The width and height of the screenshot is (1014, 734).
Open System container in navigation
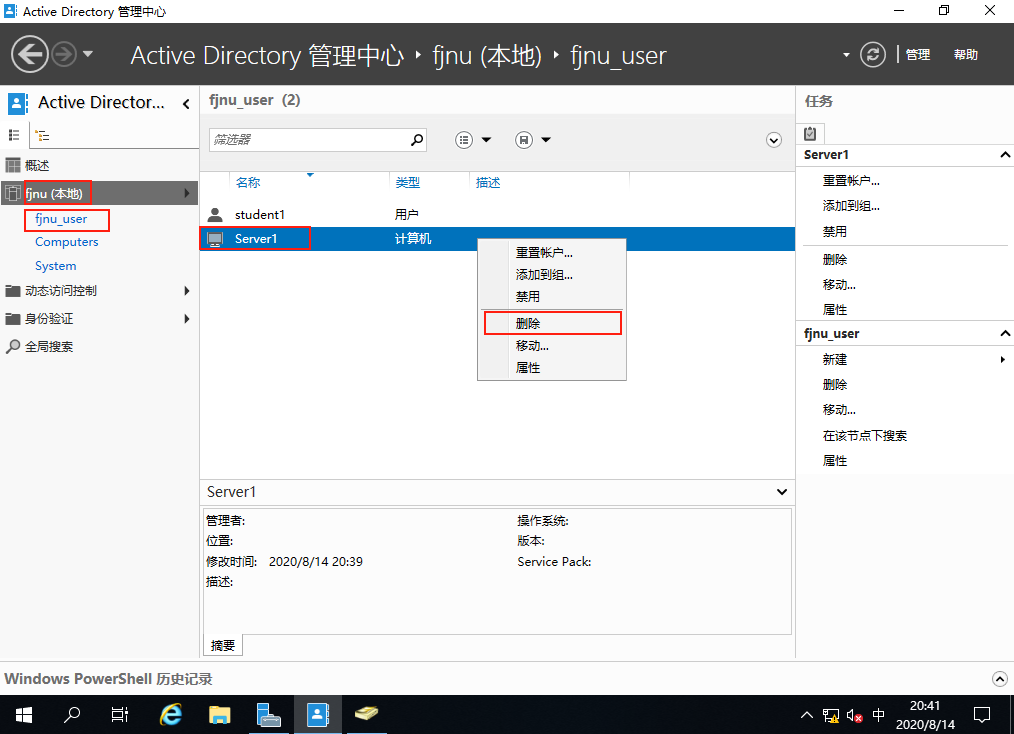click(56, 266)
